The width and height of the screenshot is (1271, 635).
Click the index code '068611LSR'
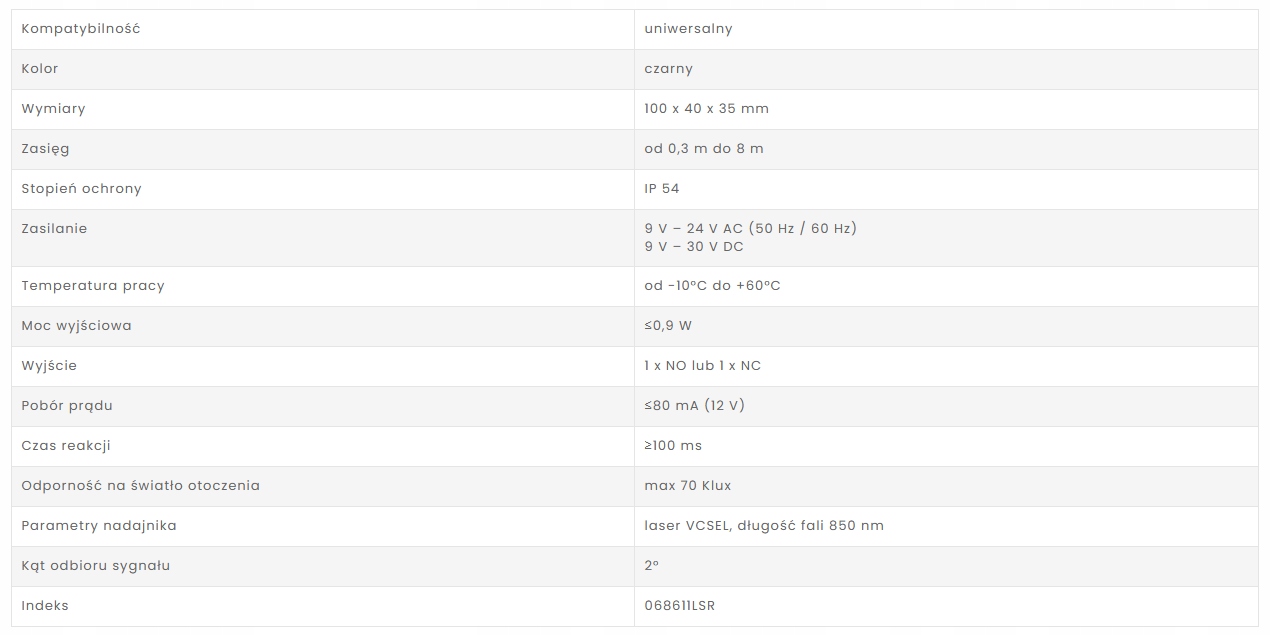click(679, 606)
